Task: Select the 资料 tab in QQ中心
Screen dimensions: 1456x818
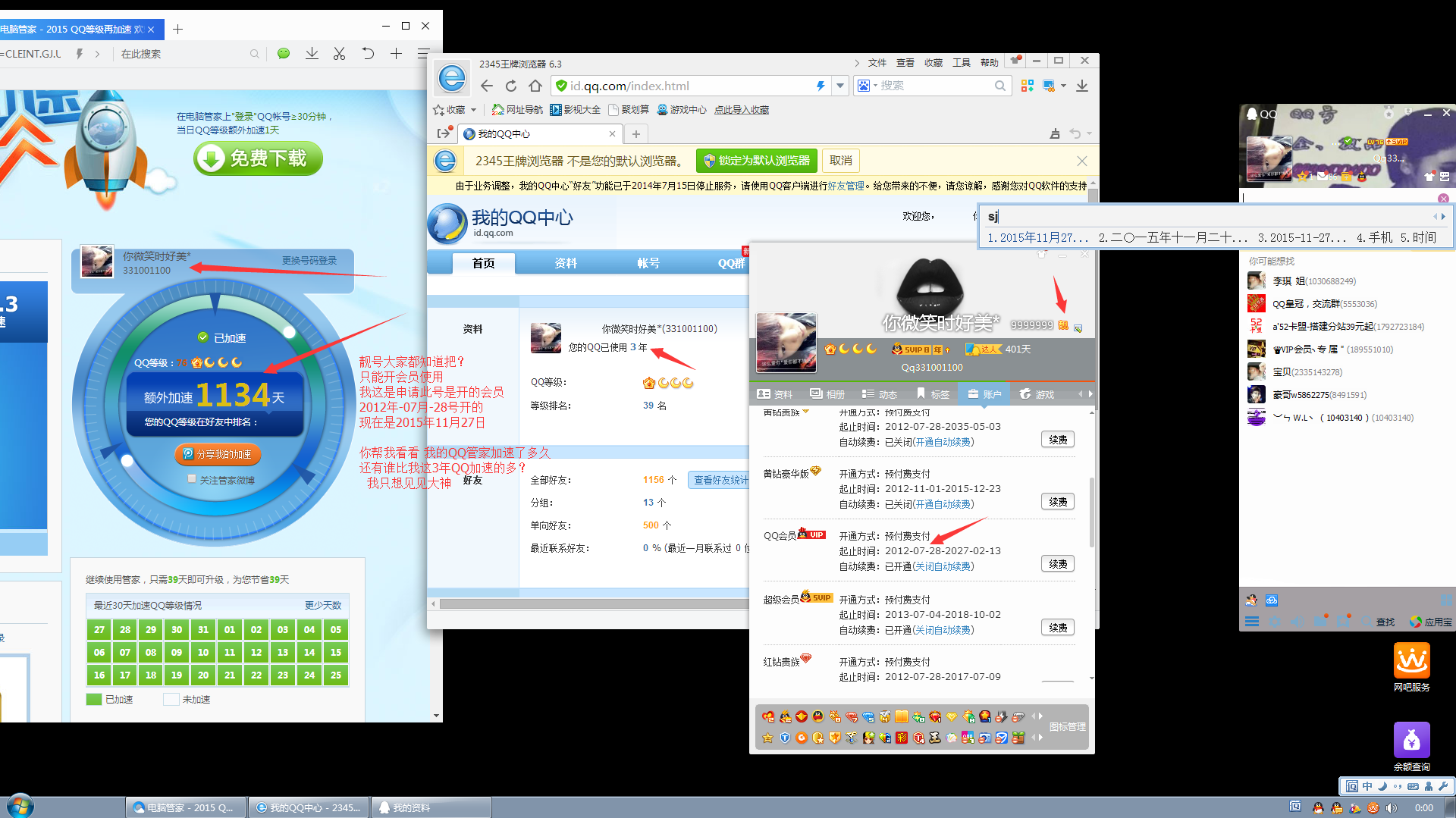Action: (566, 263)
